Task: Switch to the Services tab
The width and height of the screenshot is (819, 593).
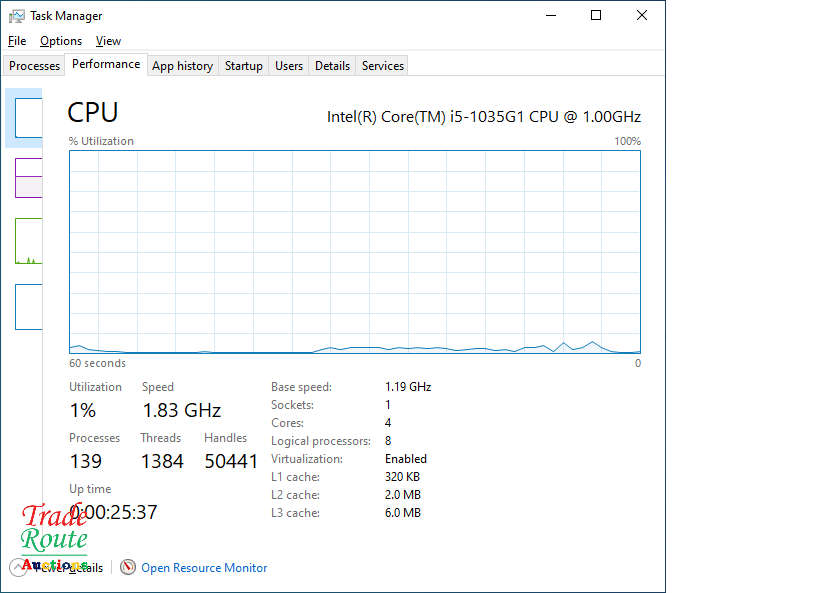Action: tap(383, 66)
